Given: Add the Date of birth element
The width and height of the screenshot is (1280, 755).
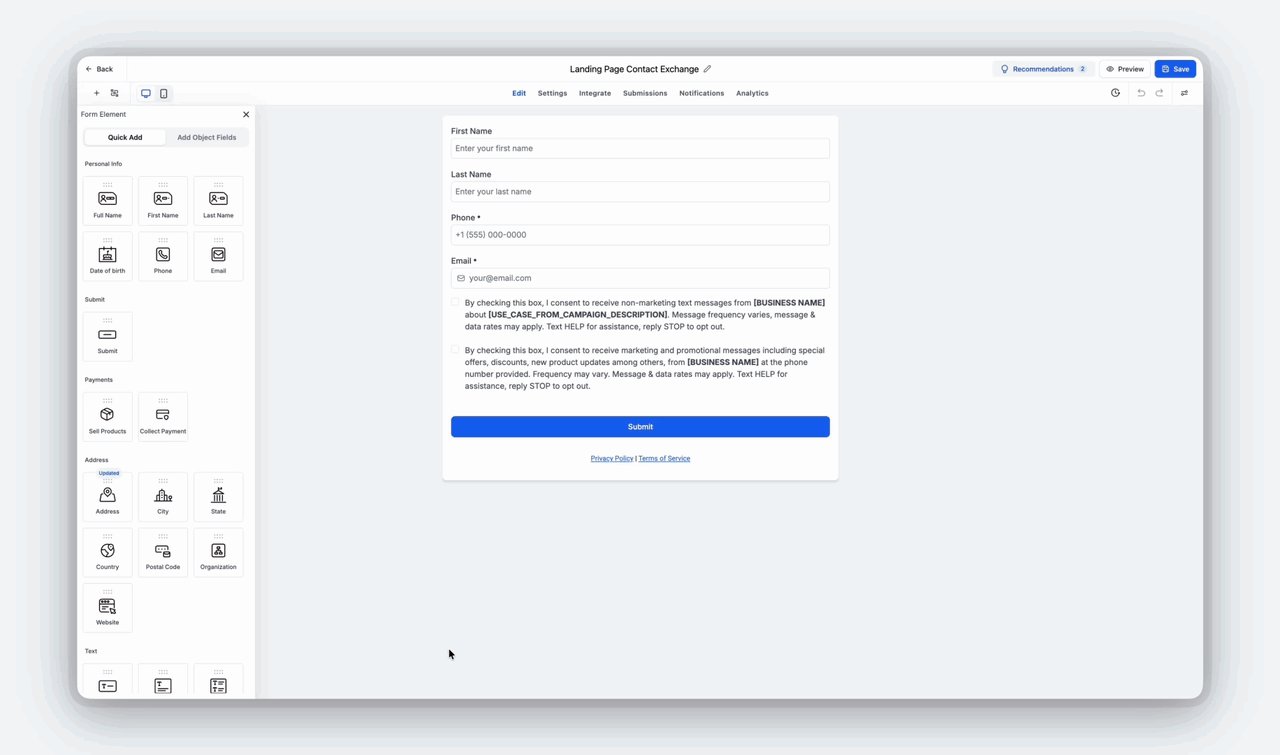Looking at the screenshot, I should click(107, 257).
